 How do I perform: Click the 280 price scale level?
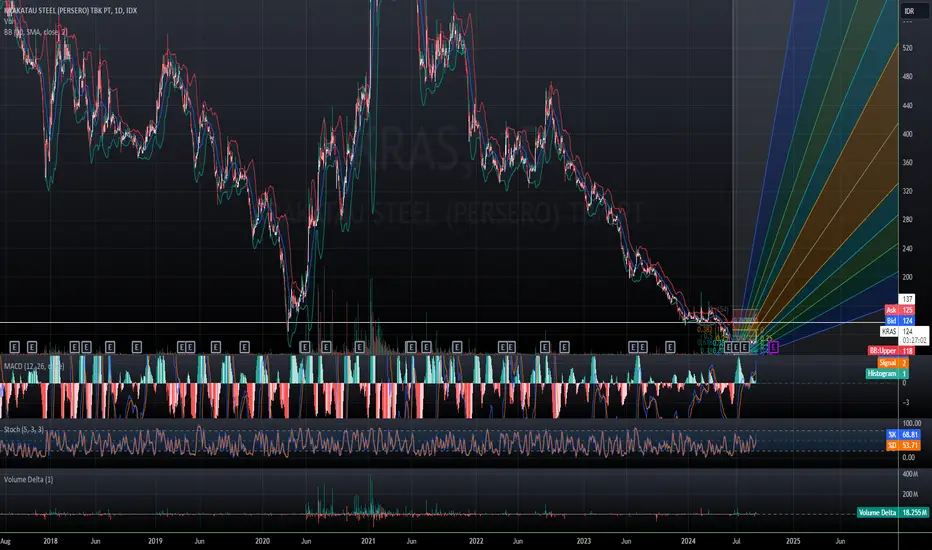[907, 219]
